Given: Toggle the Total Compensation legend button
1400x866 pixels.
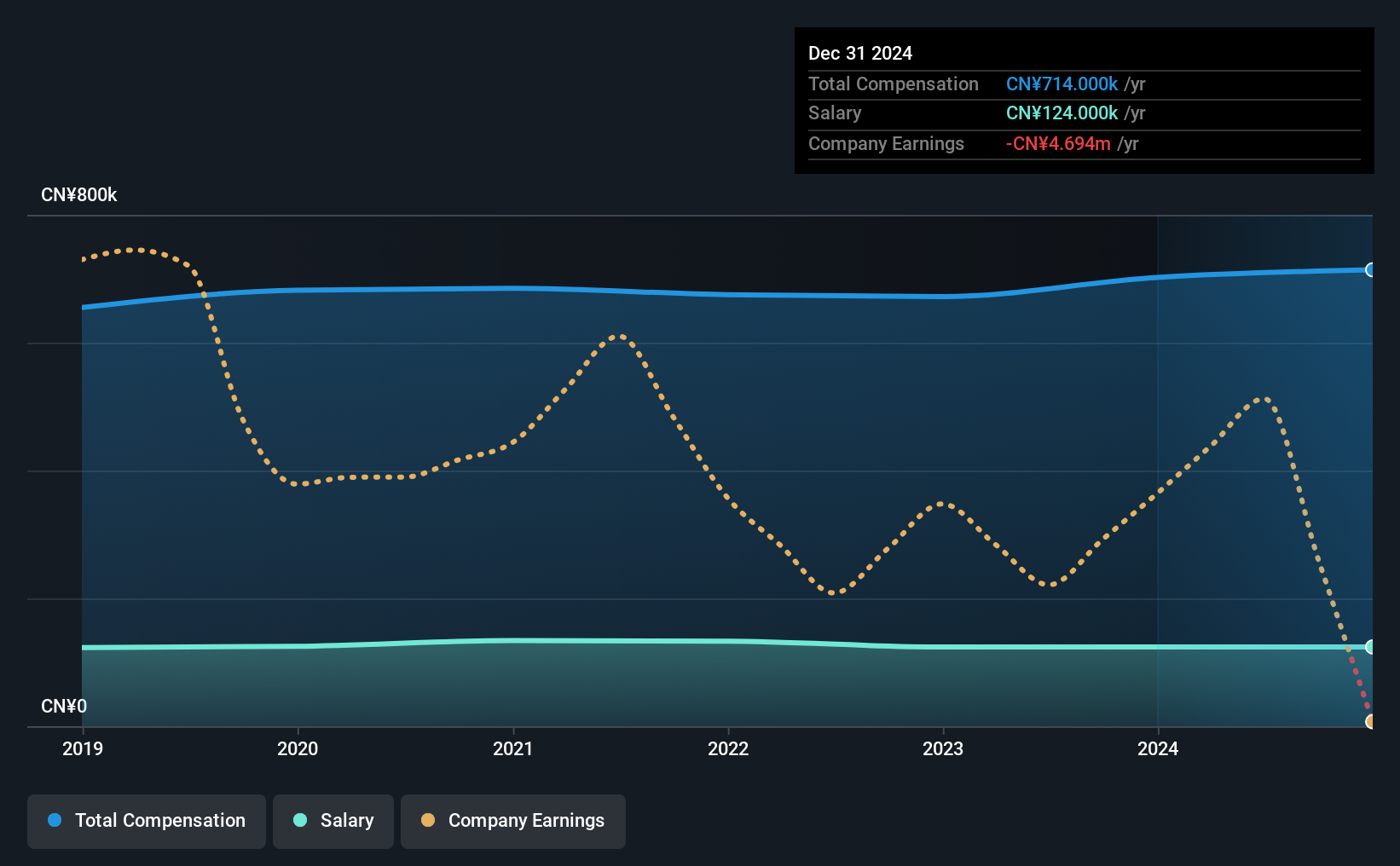Looking at the screenshot, I should click(147, 821).
